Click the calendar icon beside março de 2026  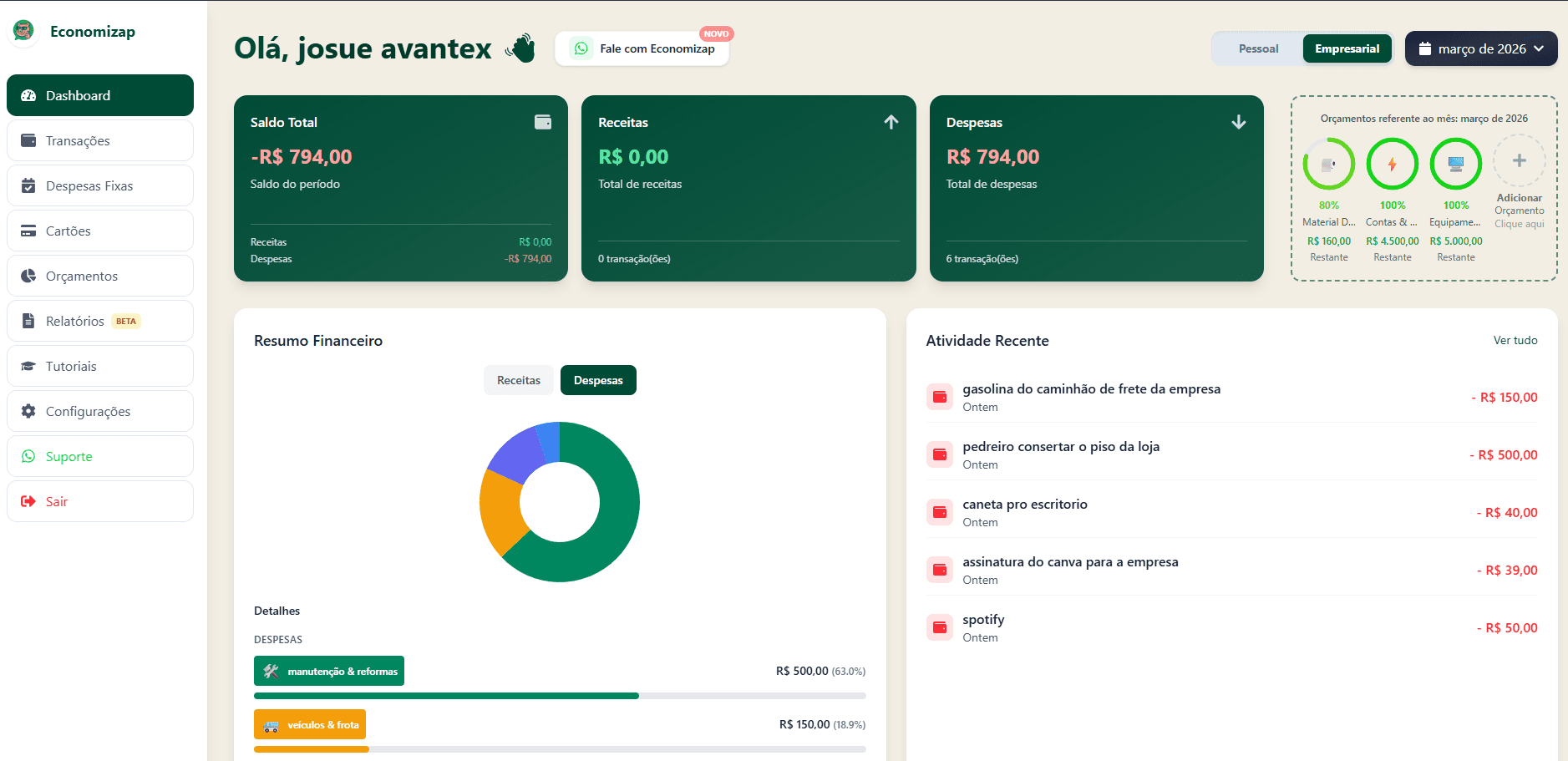point(1425,48)
